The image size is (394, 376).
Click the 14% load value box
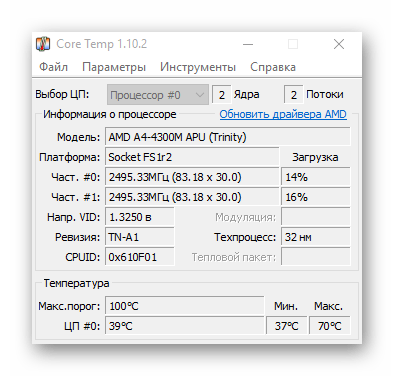(x=316, y=177)
